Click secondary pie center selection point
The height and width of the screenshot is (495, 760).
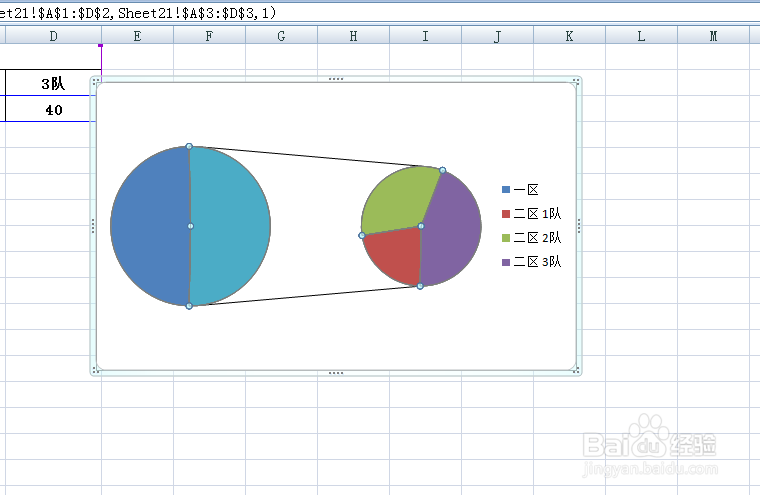coord(421,226)
